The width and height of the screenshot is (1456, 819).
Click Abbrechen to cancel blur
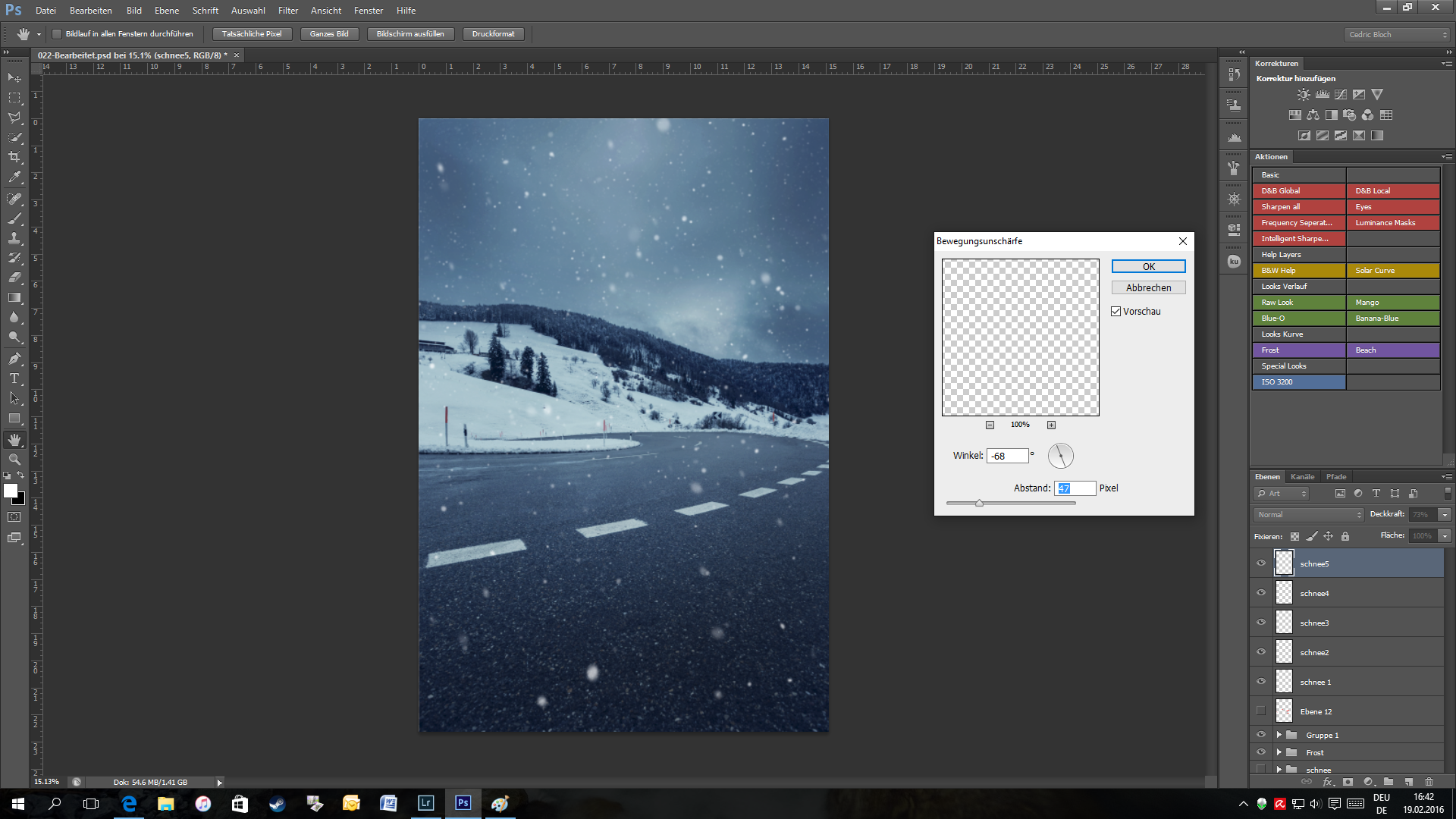coord(1148,288)
